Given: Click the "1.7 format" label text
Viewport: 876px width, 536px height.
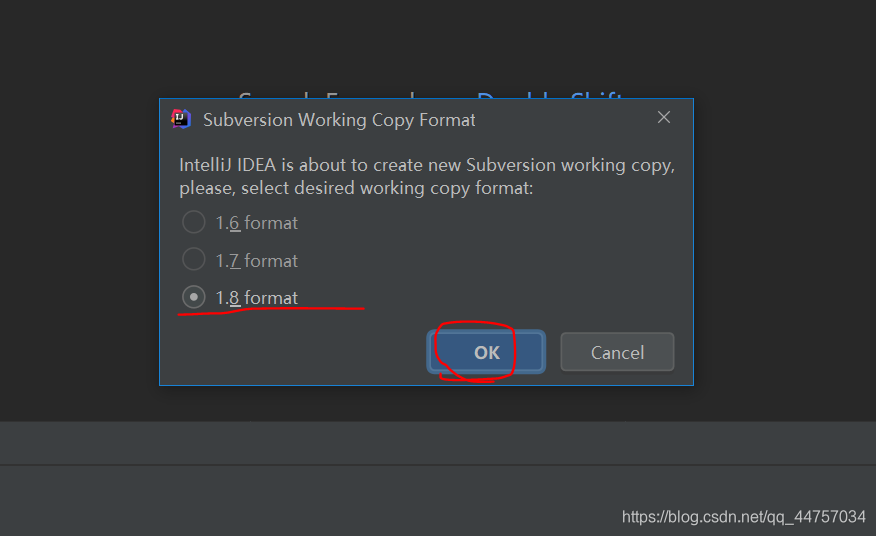Looking at the screenshot, I should click(257, 261).
